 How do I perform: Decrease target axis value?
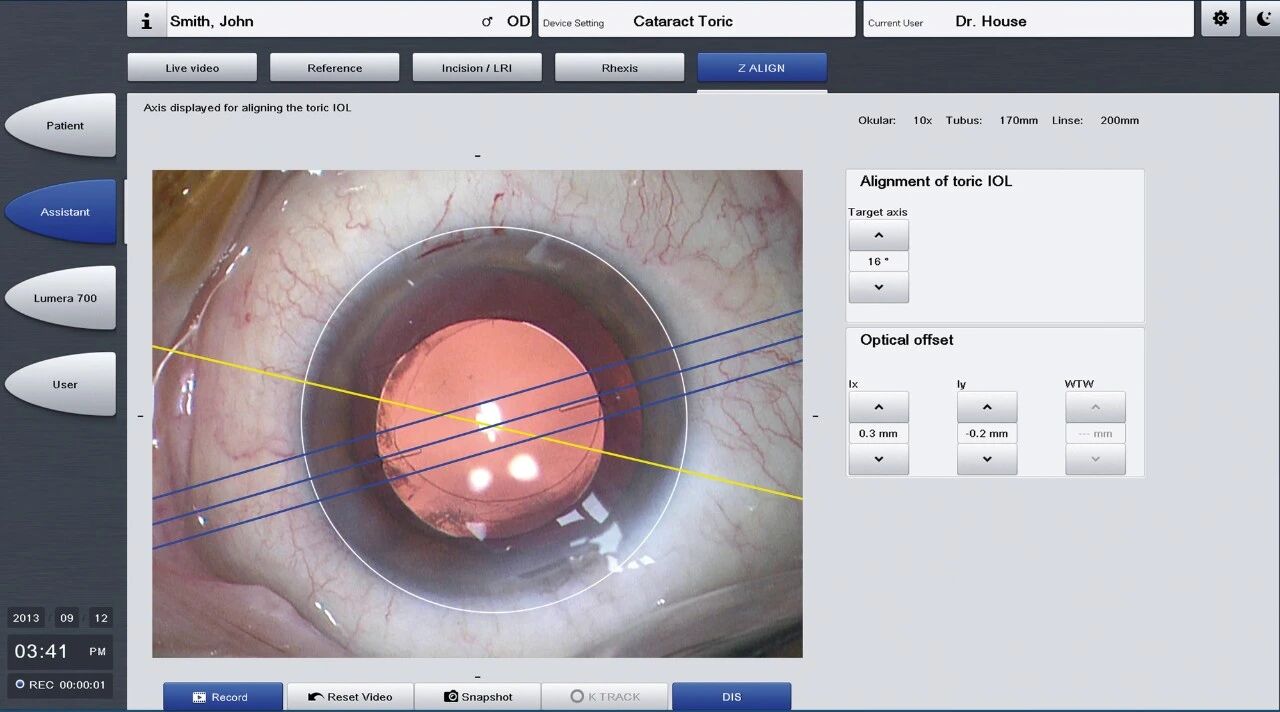(x=878, y=287)
